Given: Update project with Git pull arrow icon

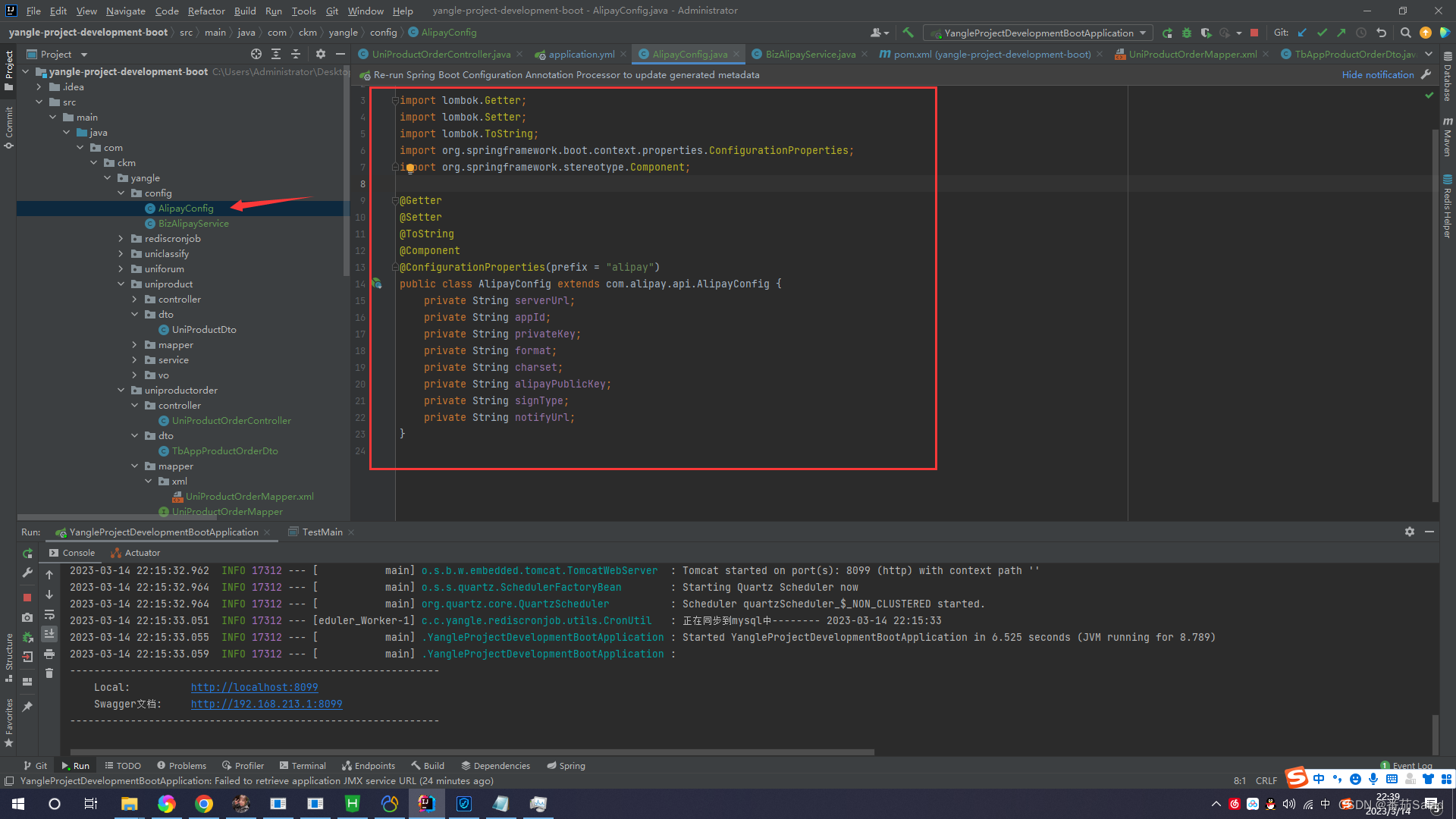Looking at the screenshot, I should 1303,33.
